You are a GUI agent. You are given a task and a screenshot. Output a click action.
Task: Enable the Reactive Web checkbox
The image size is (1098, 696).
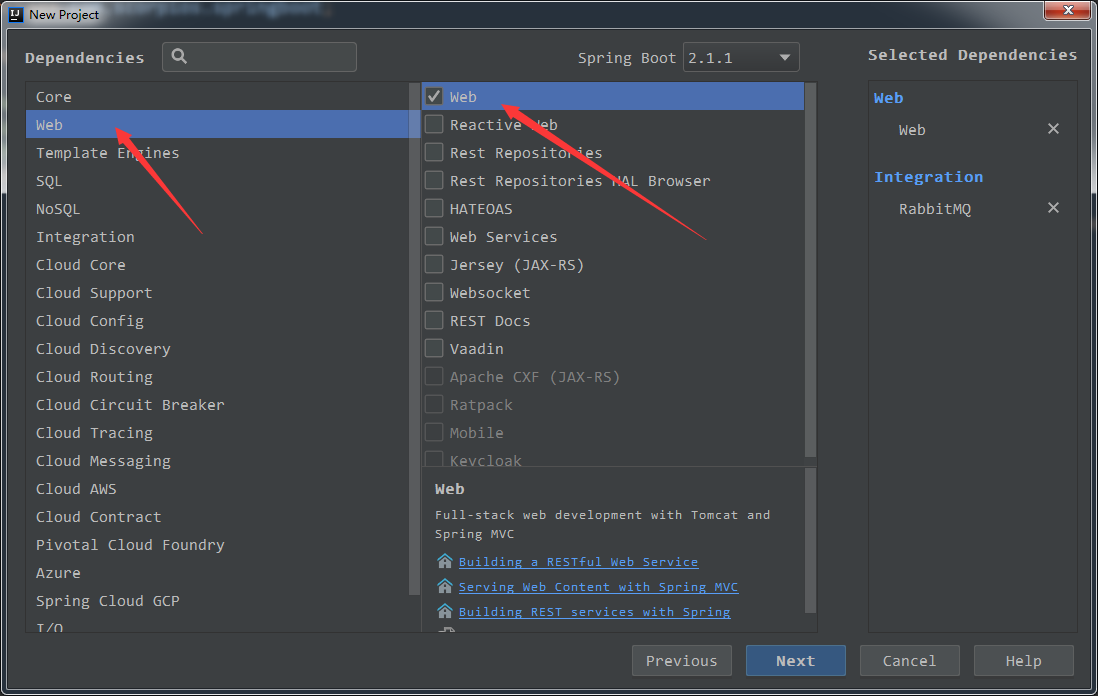tap(434, 124)
